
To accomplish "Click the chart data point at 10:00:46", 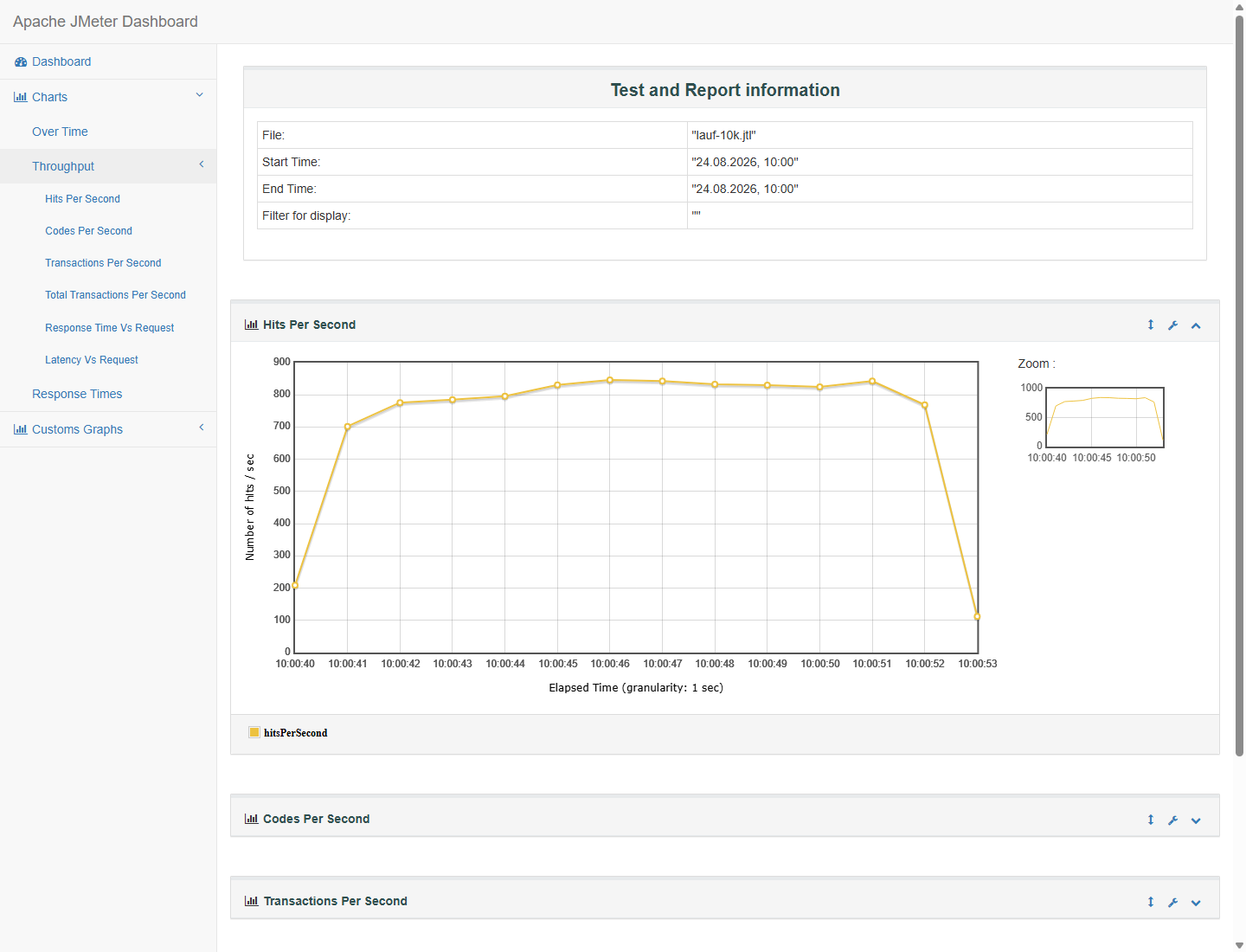I will pyautogui.click(x=610, y=381).
